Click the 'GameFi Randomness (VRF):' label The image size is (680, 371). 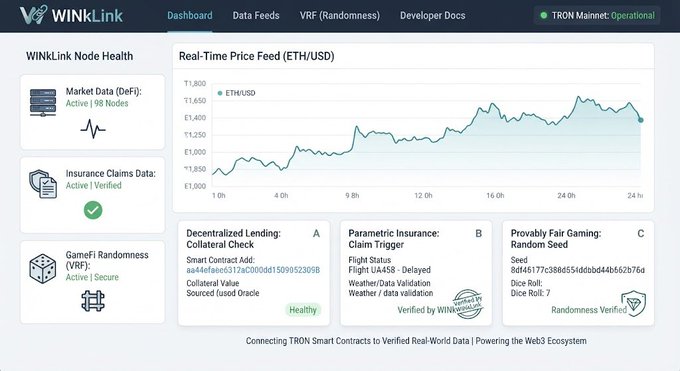107,260
